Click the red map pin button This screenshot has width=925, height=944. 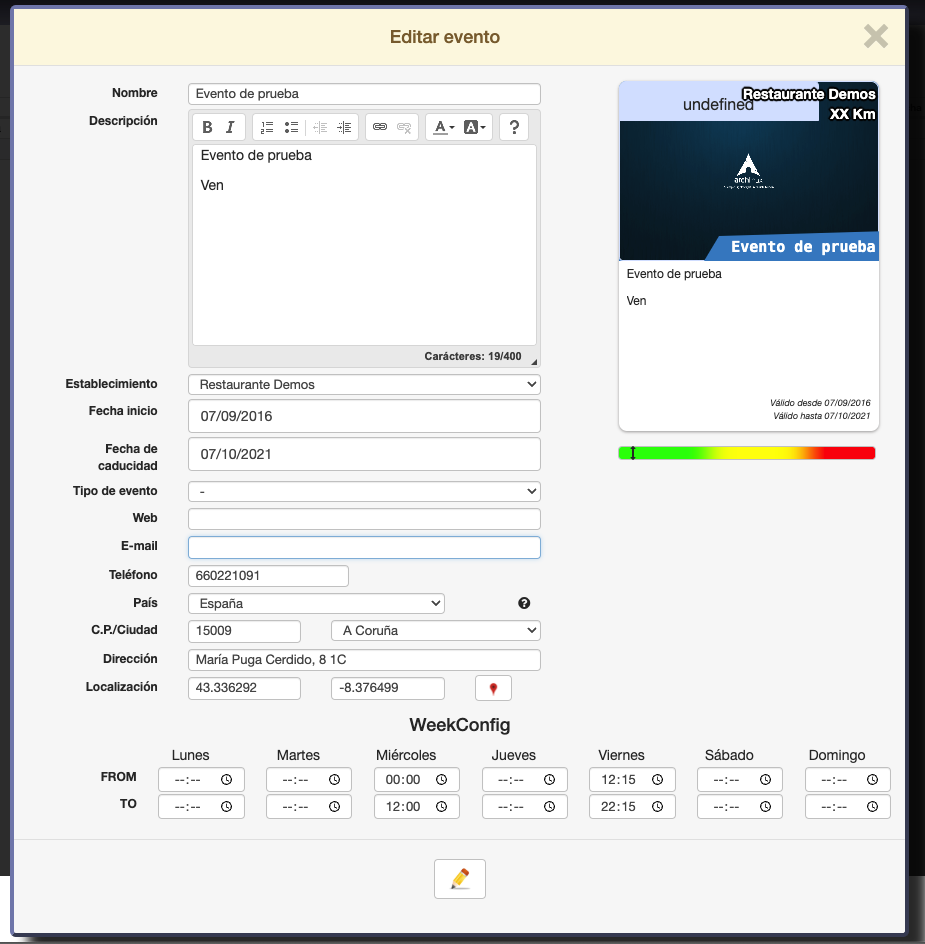tap(493, 688)
